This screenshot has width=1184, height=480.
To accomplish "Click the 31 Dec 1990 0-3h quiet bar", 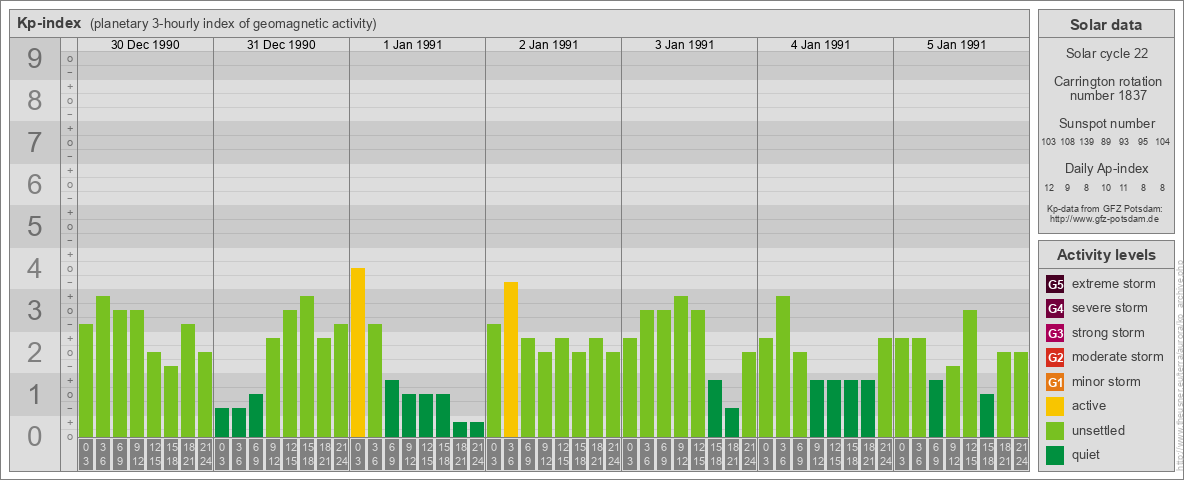I will point(222,423).
